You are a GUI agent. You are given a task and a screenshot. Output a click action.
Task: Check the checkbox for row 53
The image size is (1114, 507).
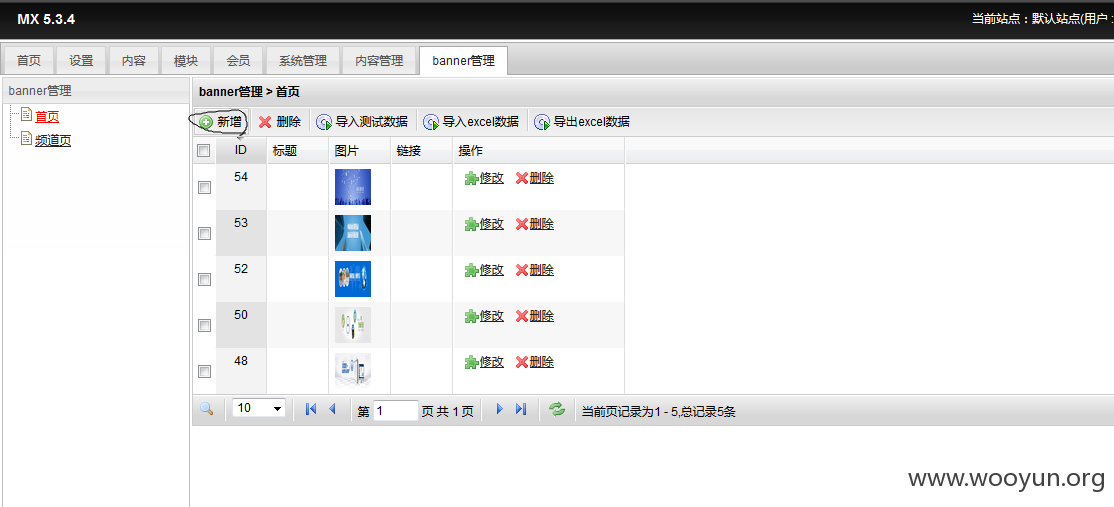point(204,234)
